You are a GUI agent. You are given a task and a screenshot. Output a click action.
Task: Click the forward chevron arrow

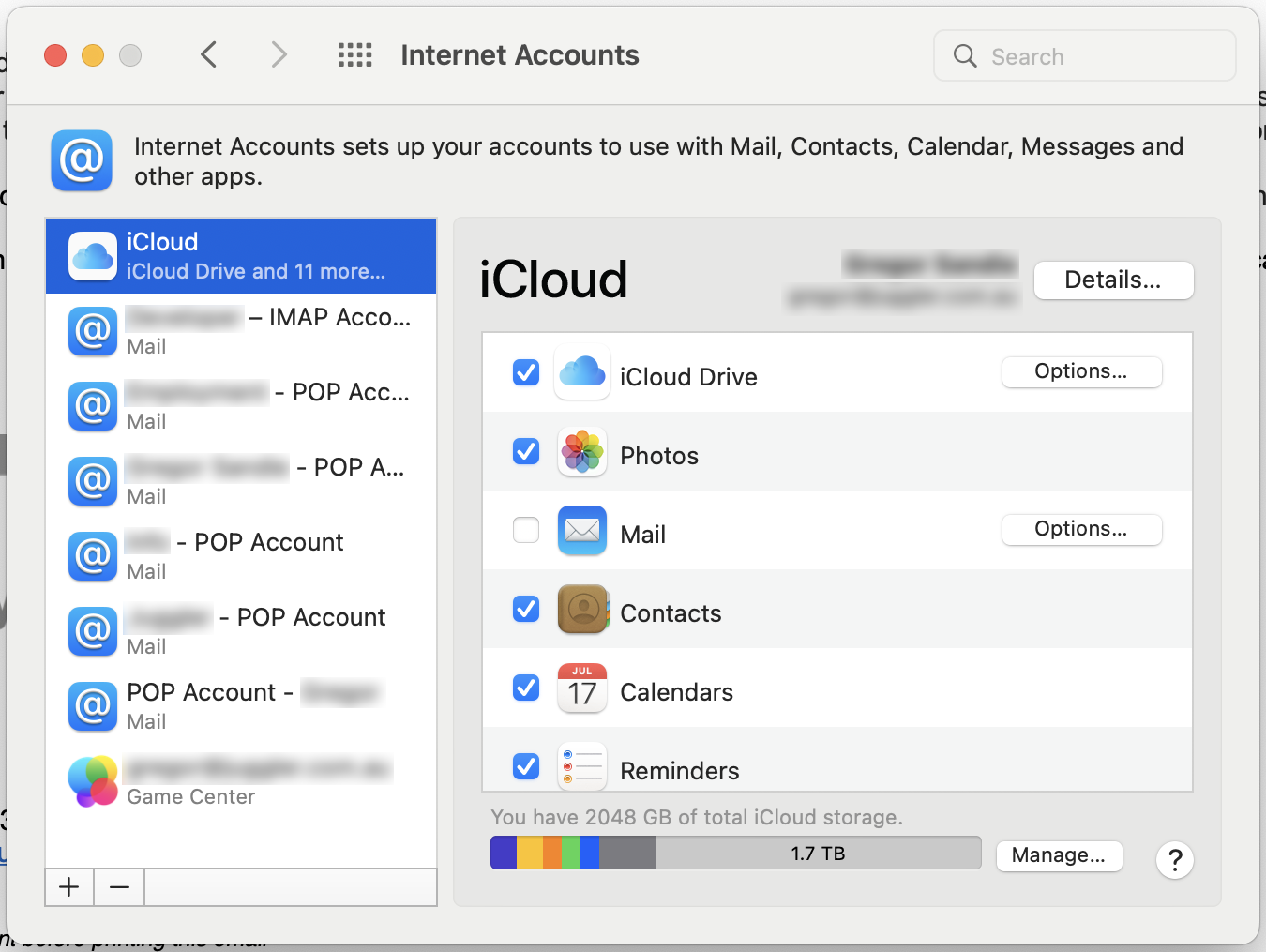279,55
